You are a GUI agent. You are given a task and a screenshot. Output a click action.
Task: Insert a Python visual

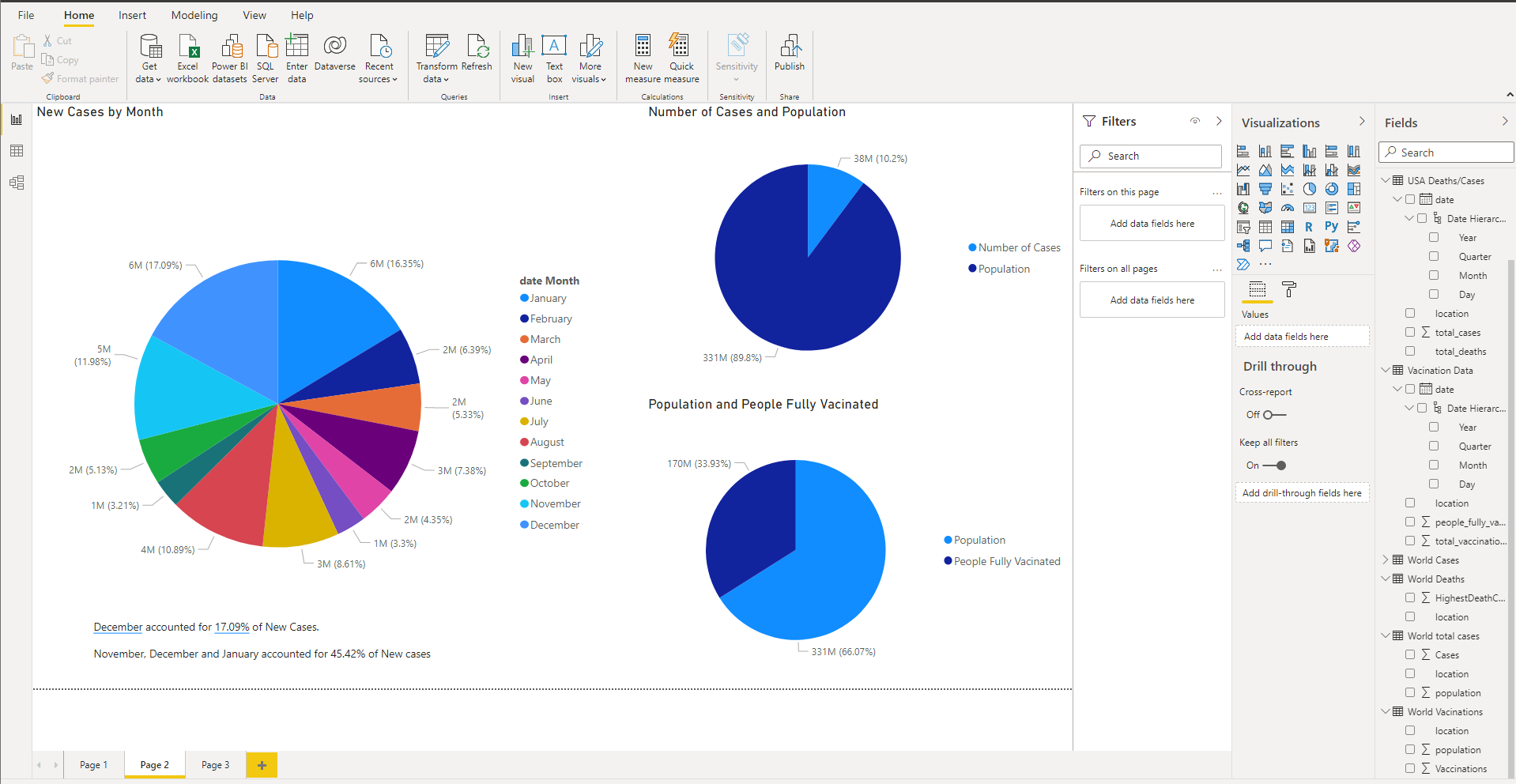[1331, 227]
